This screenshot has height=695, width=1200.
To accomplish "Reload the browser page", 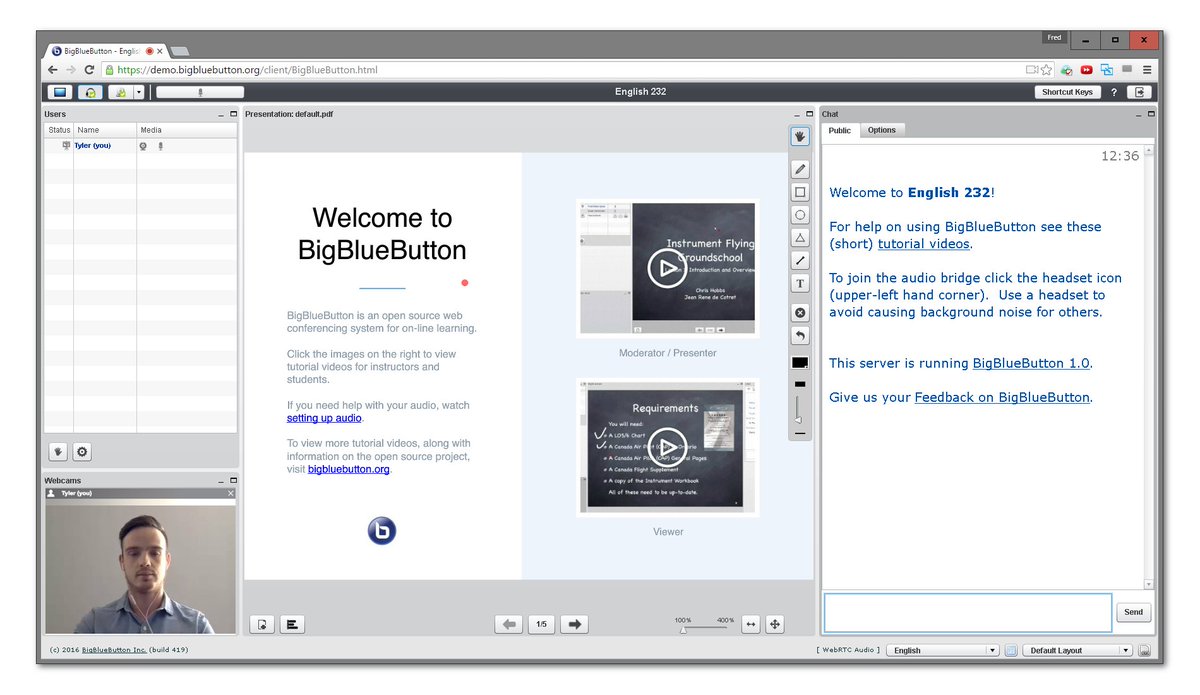I will click(x=89, y=70).
